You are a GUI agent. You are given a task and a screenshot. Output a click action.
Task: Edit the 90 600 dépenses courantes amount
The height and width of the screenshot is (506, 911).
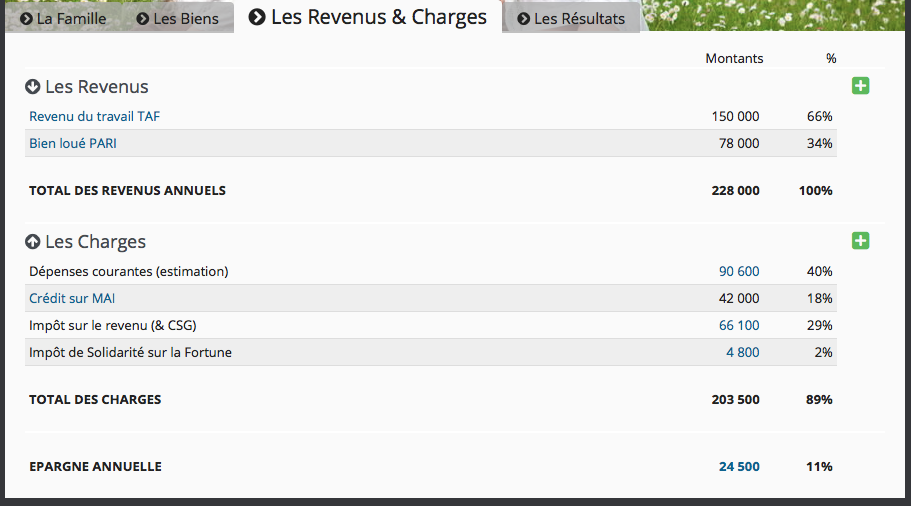pos(739,271)
